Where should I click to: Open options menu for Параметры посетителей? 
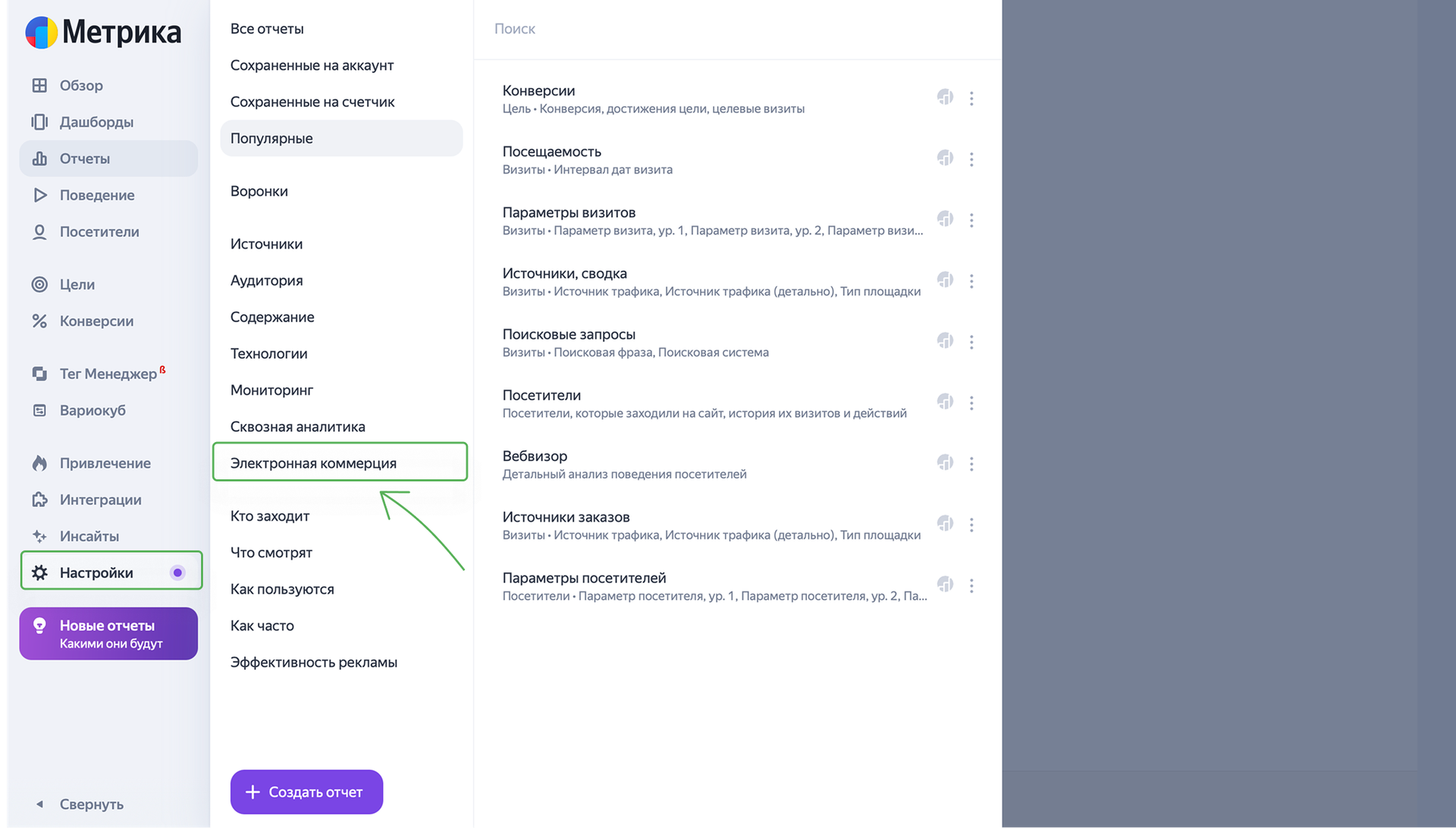(972, 585)
